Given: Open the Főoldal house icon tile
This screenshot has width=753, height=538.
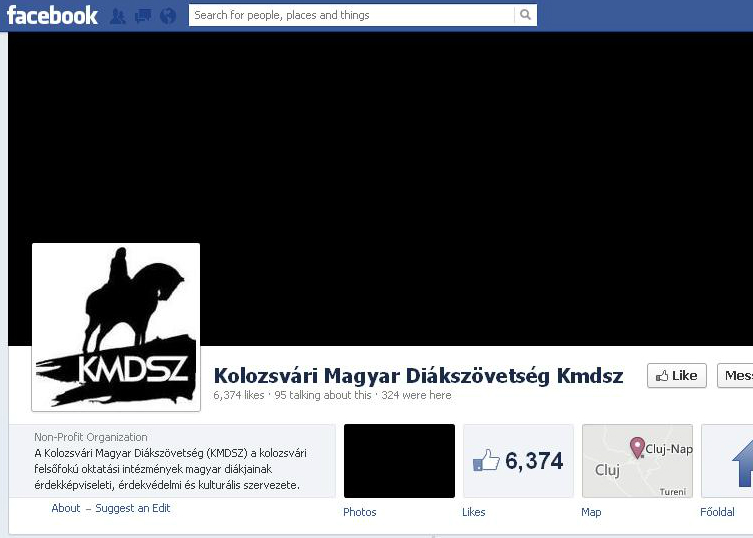Looking at the screenshot, I should tap(727, 461).
